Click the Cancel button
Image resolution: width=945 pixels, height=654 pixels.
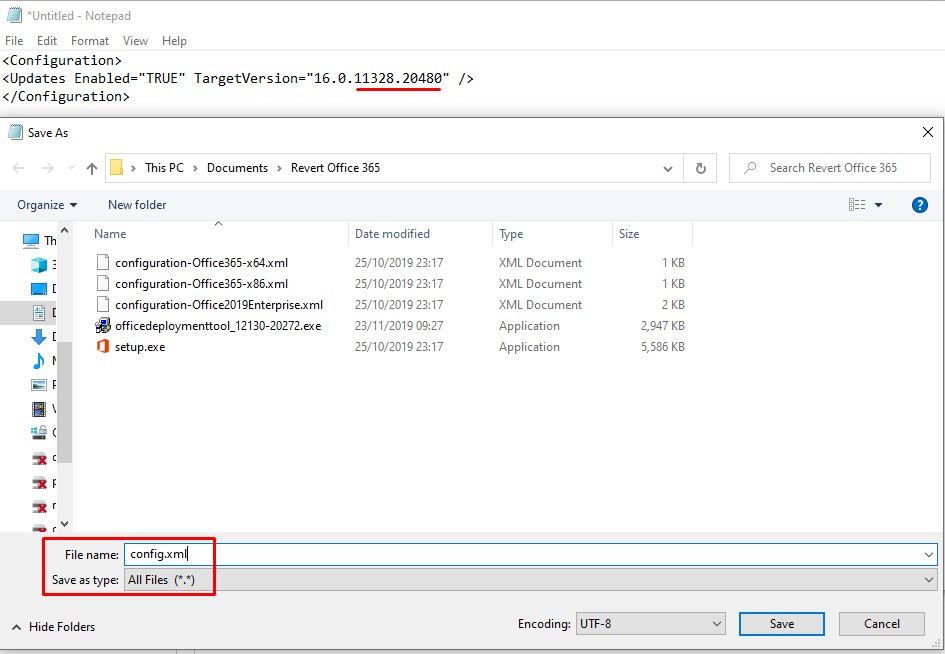881,623
